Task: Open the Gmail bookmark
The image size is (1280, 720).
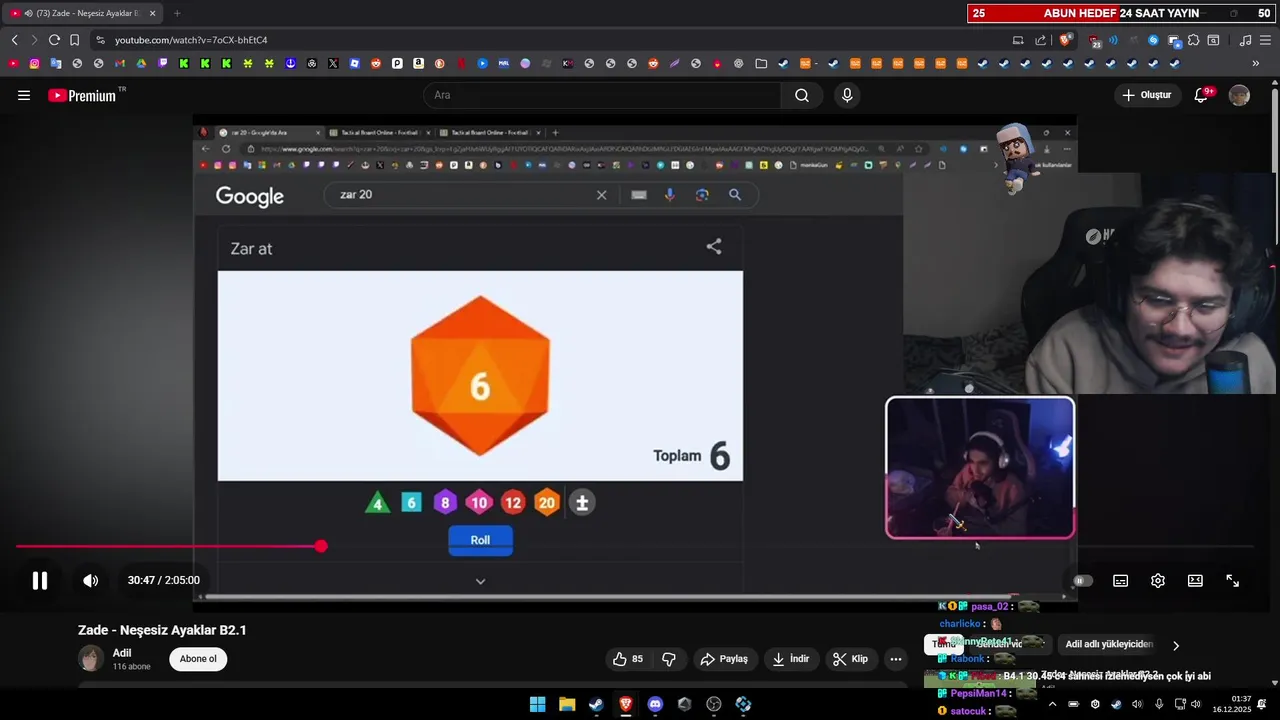Action: pos(120,63)
